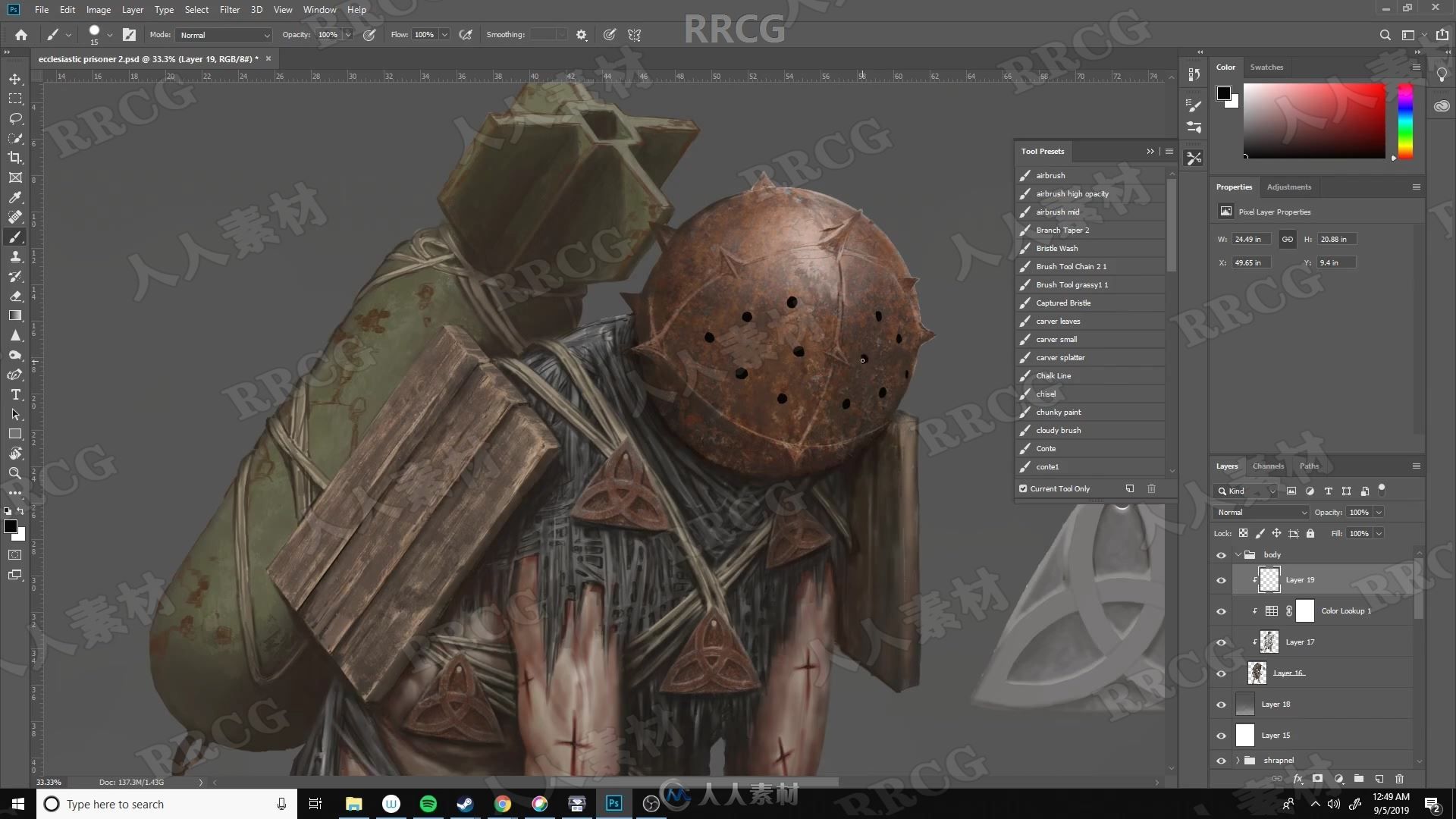Select chunky paint preset
This screenshot has height=819, width=1456.
pyautogui.click(x=1091, y=412)
